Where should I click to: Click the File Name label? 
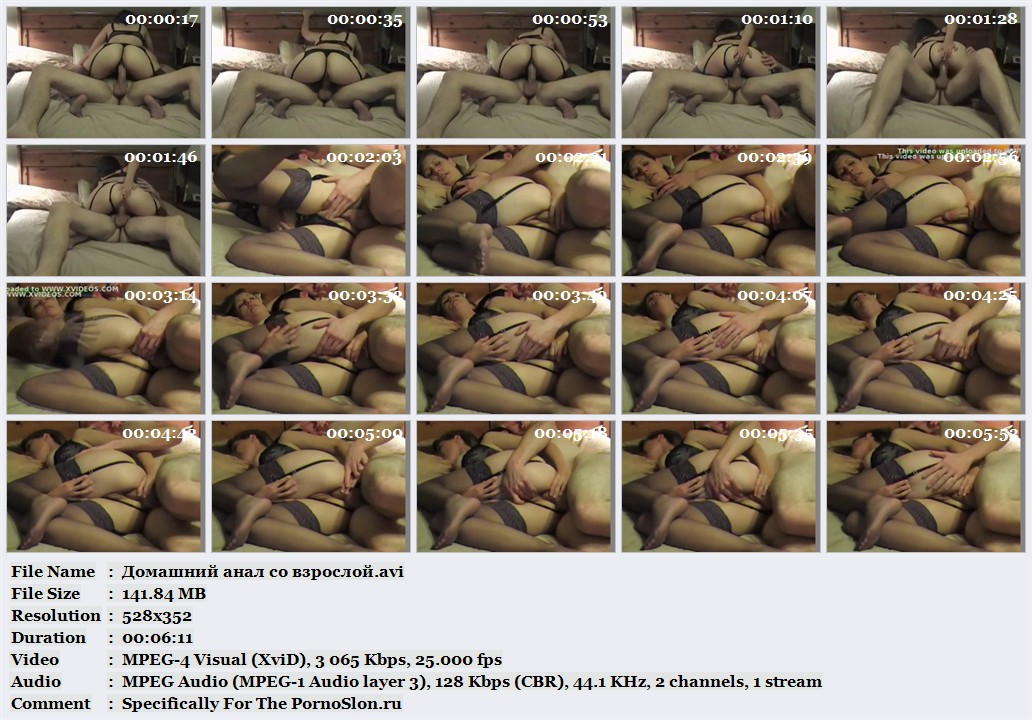53,571
